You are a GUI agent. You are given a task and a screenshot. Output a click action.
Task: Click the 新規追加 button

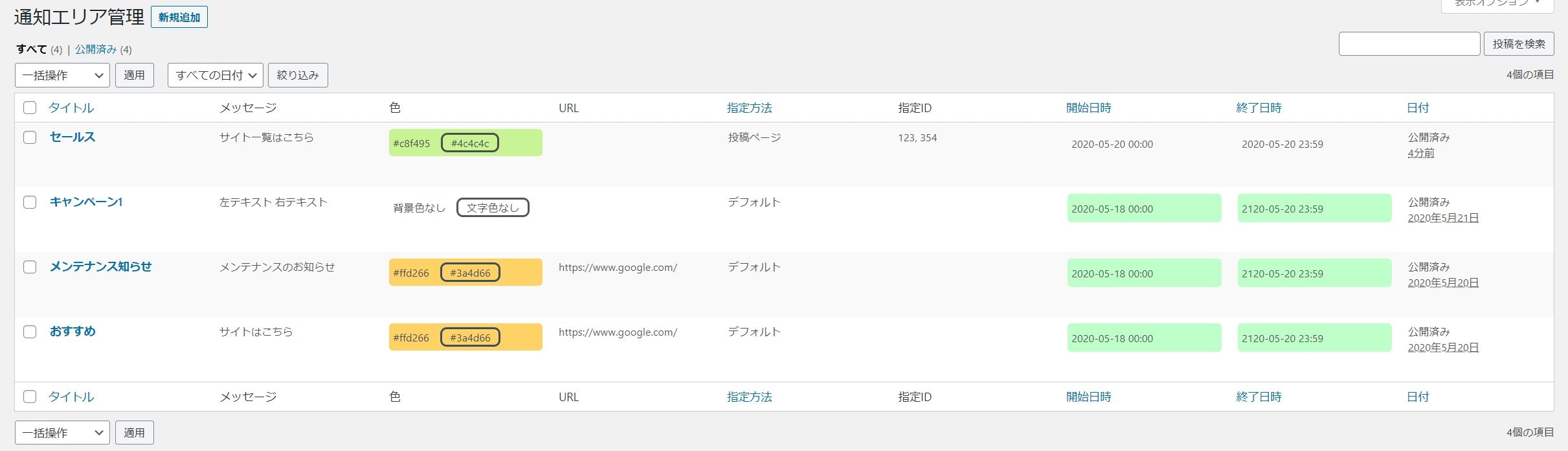[179, 17]
